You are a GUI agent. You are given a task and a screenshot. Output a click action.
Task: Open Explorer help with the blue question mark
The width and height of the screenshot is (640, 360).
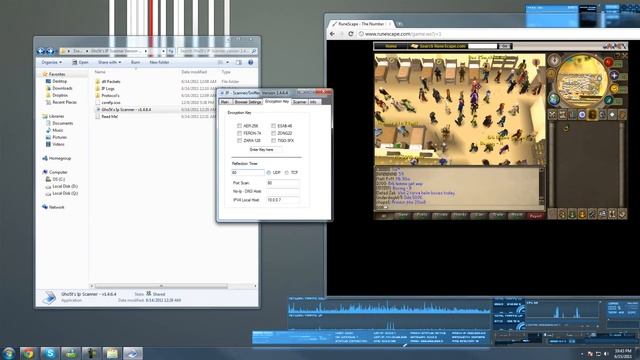[251, 62]
